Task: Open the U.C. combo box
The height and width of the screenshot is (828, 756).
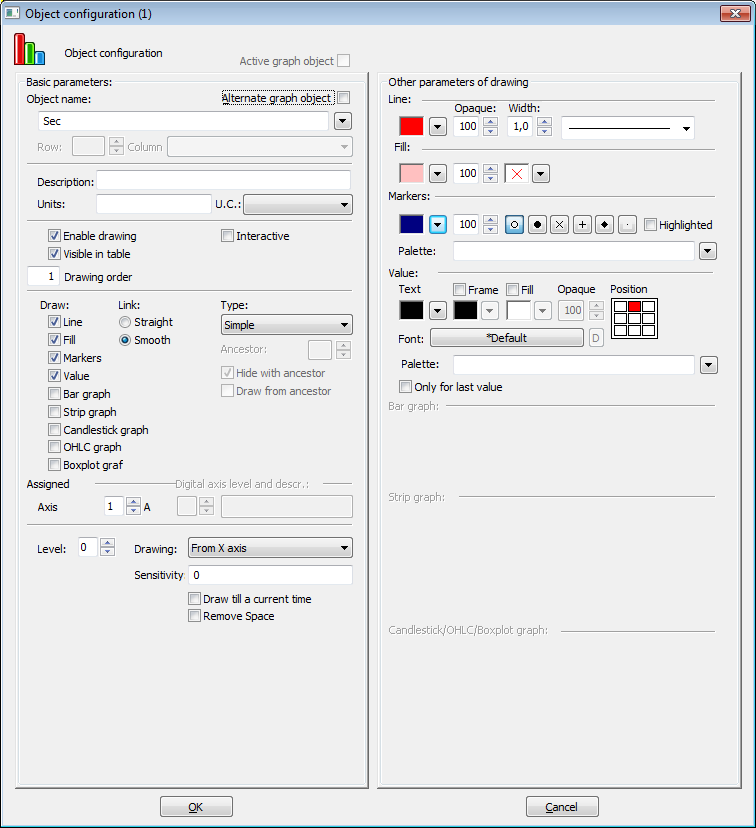Action: click(x=298, y=205)
